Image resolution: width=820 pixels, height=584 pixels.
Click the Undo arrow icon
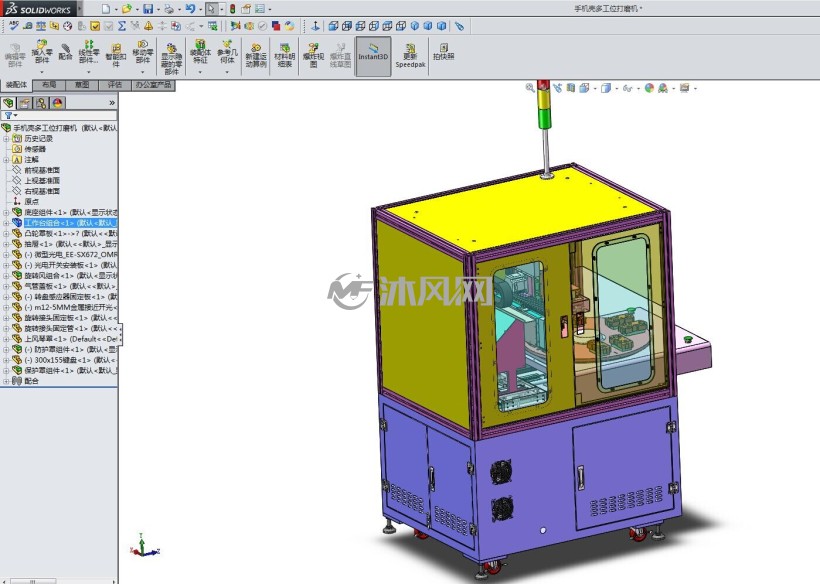coord(190,9)
